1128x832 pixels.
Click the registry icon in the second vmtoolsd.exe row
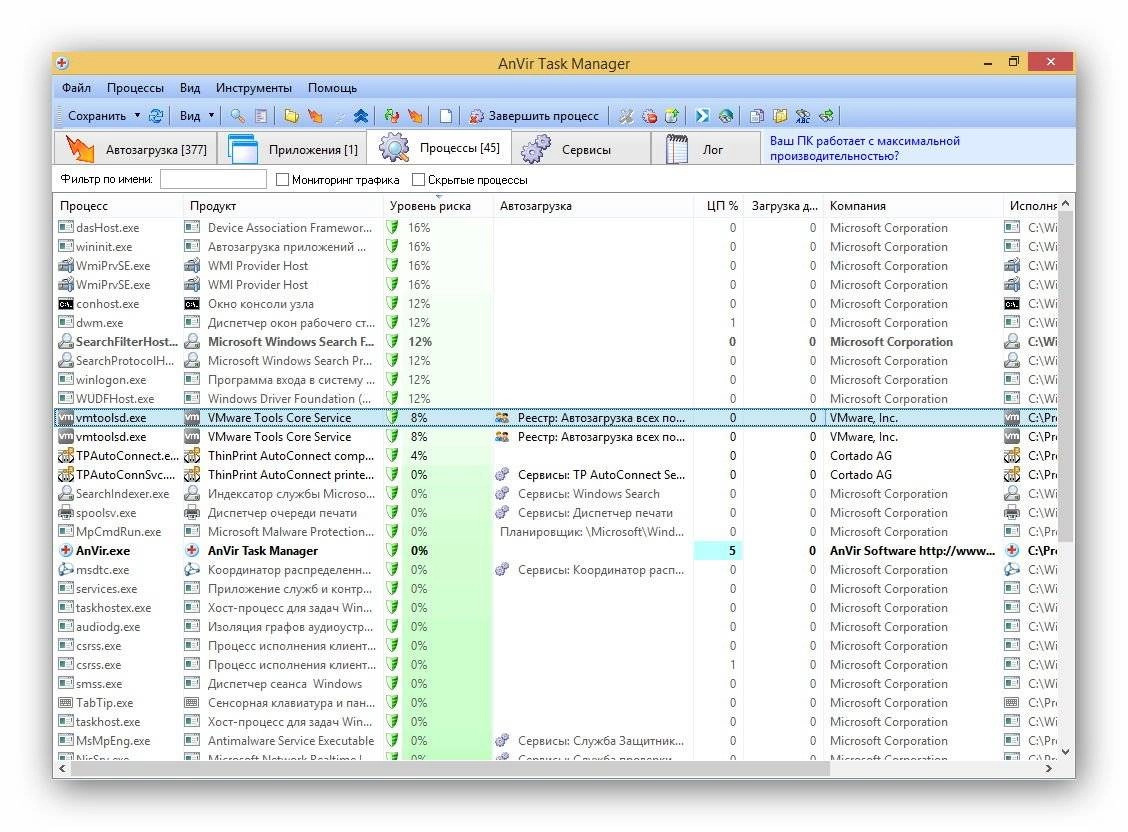502,436
